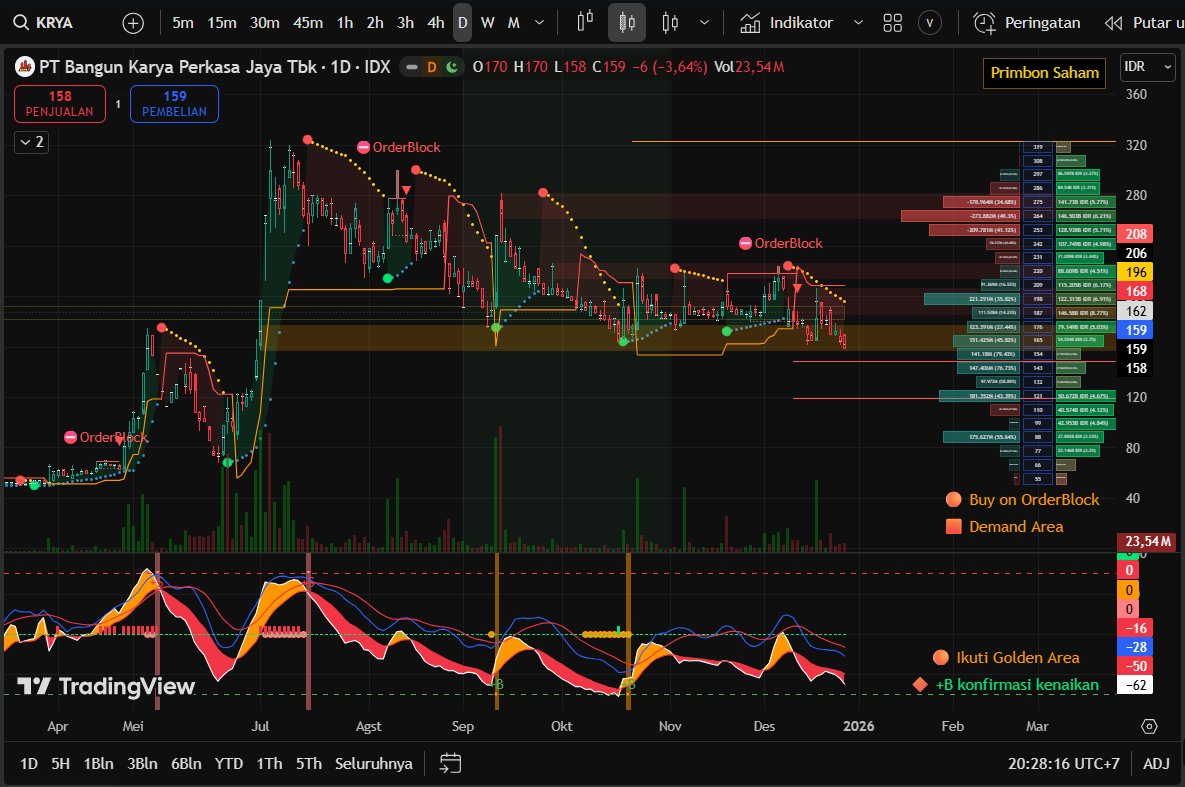
Task: Click the 158 Penjualan sell button
Action: [60, 104]
